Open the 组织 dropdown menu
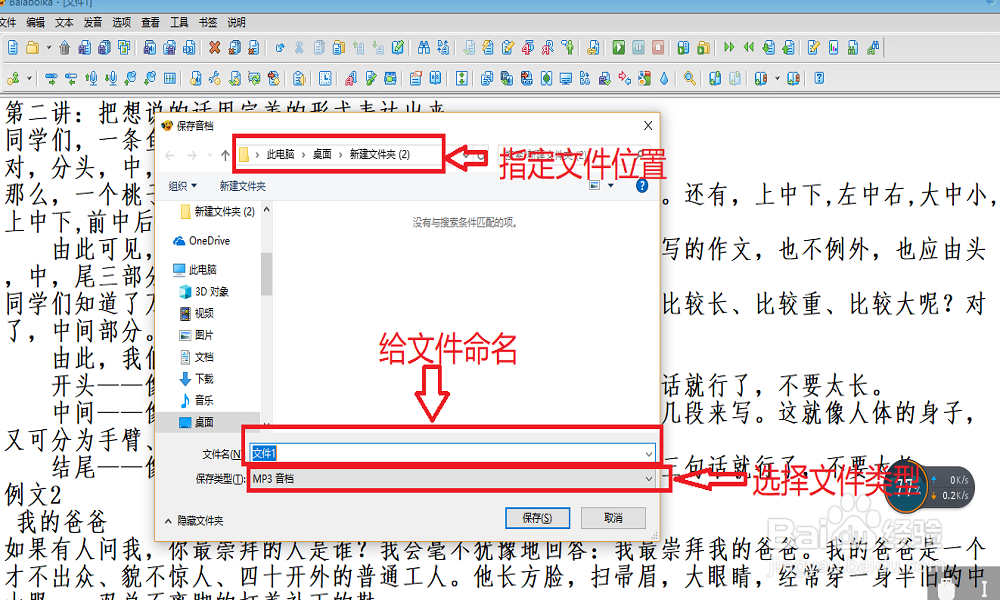Viewport: 1000px width, 600px height. [182, 186]
